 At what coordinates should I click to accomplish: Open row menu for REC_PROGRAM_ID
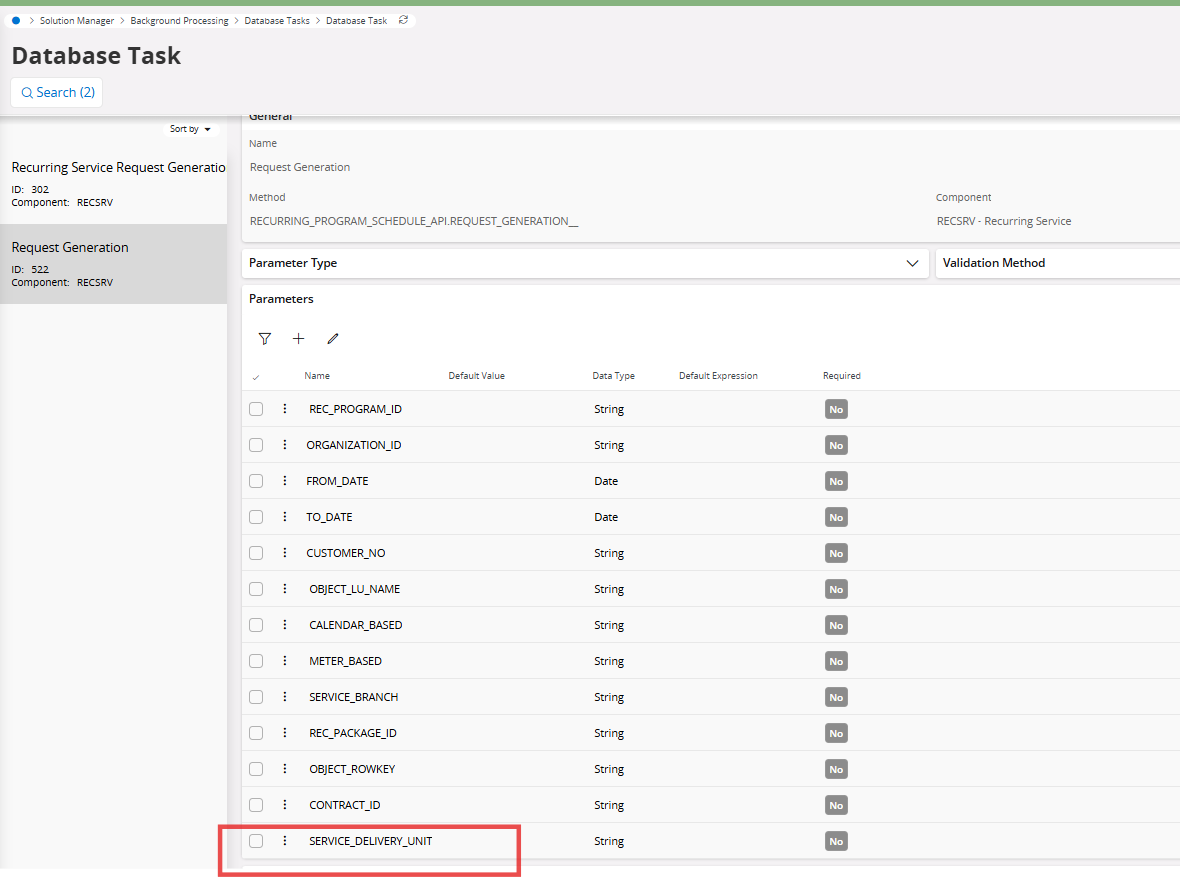pyautogui.click(x=284, y=409)
